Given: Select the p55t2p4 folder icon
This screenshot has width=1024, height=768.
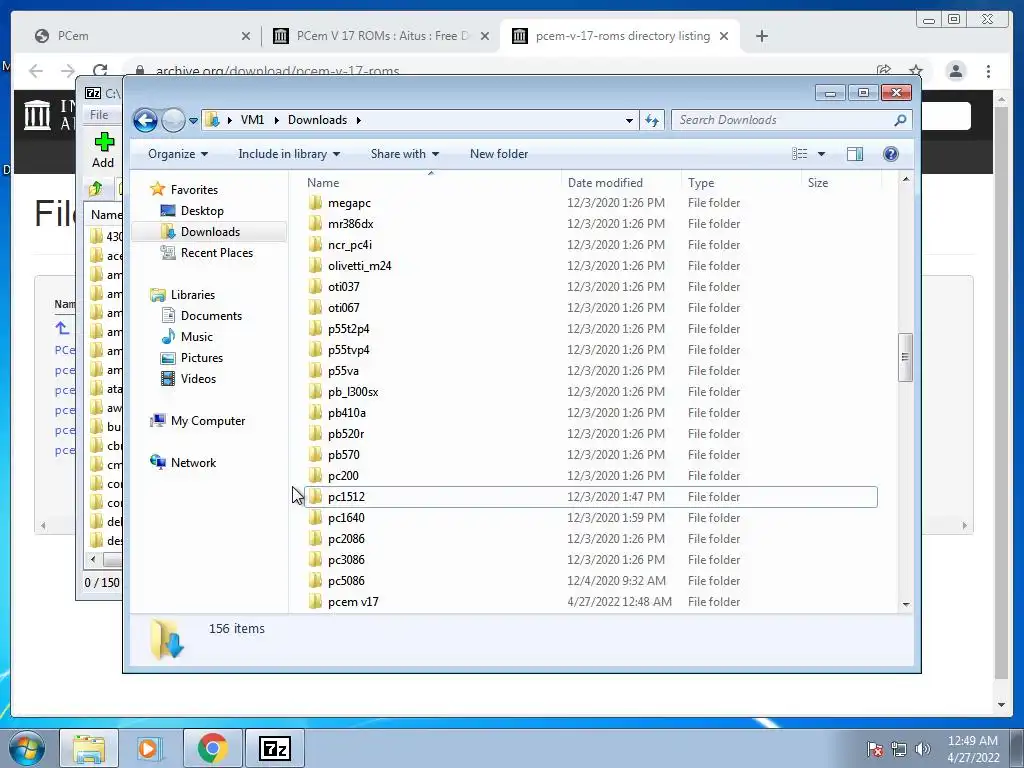Looking at the screenshot, I should pos(315,328).
